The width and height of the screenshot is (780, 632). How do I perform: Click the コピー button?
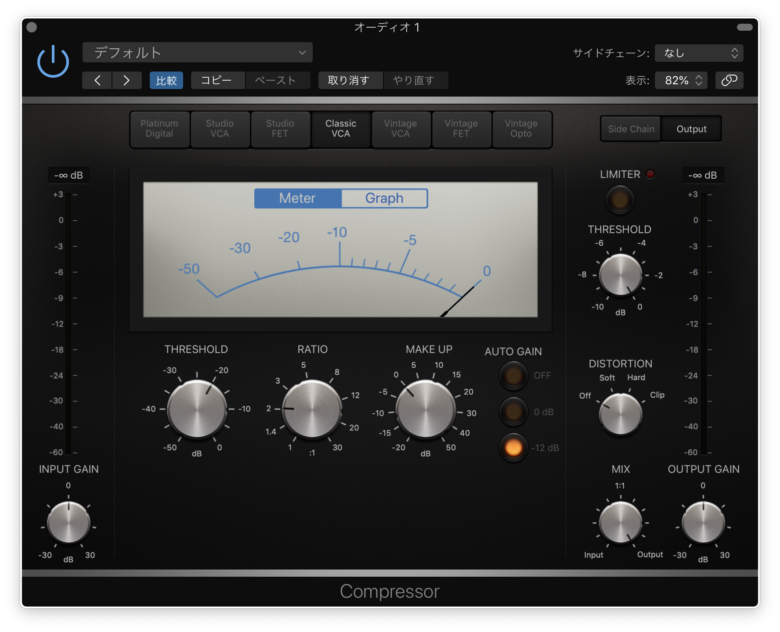pos(217,81)
